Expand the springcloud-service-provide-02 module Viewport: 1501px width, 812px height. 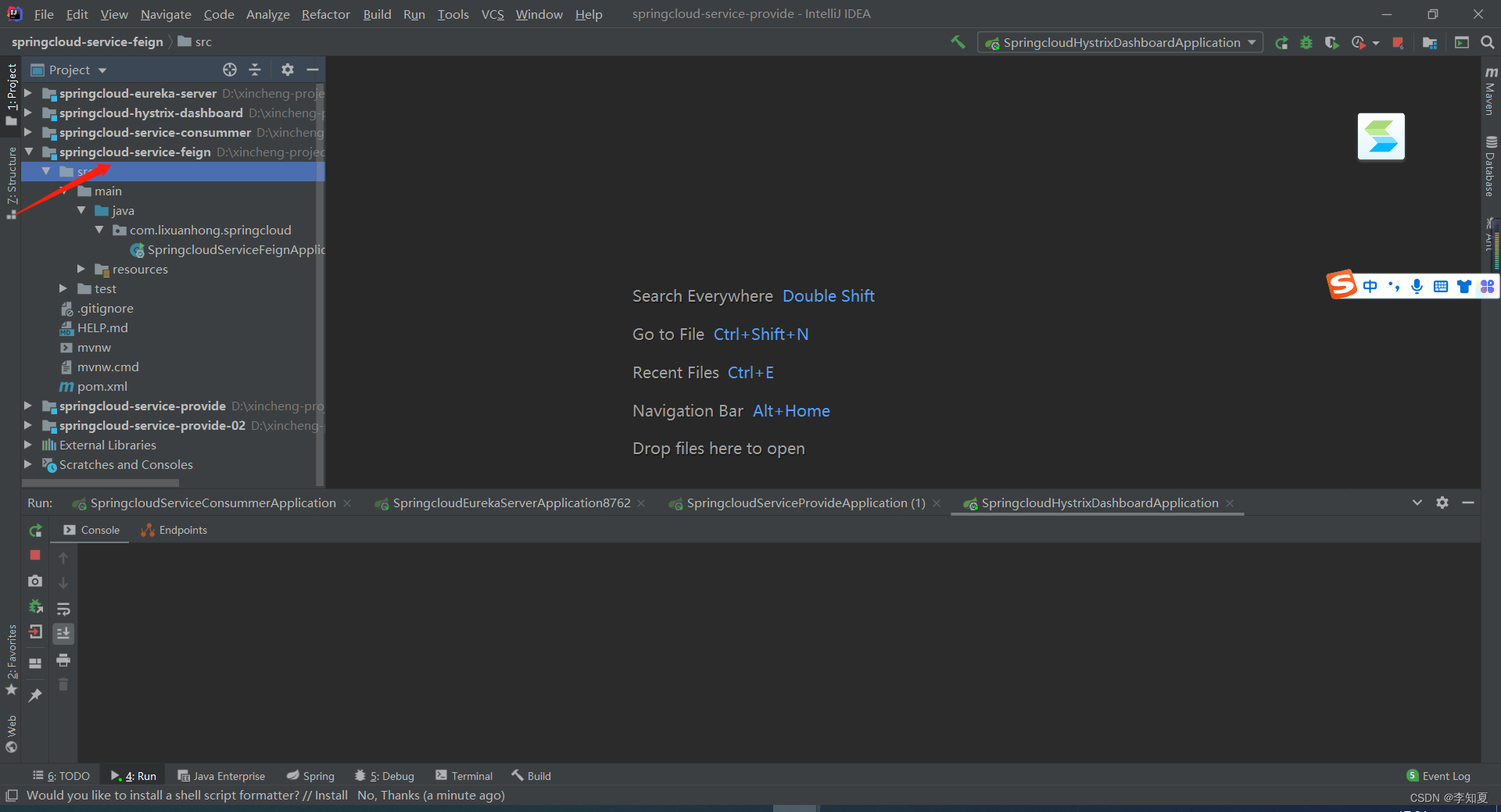coord(28,425)
